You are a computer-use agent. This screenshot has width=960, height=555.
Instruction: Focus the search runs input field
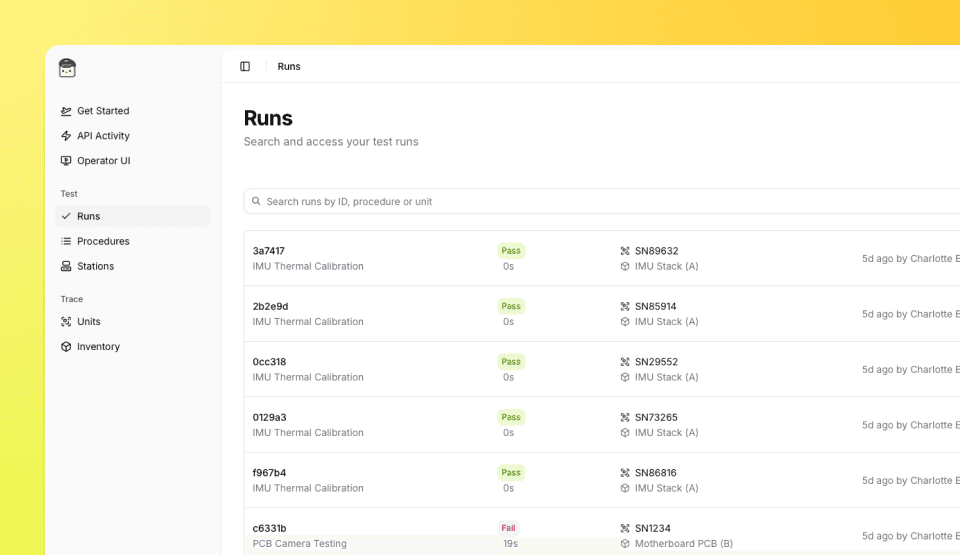[x=600, y=201]
